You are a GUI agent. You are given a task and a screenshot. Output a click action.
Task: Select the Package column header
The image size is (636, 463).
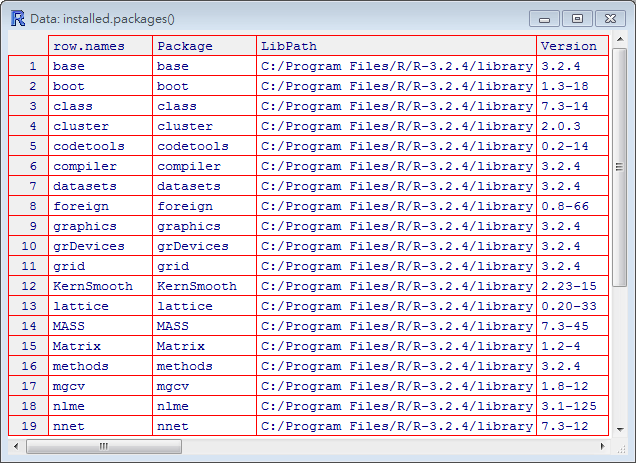204,46
